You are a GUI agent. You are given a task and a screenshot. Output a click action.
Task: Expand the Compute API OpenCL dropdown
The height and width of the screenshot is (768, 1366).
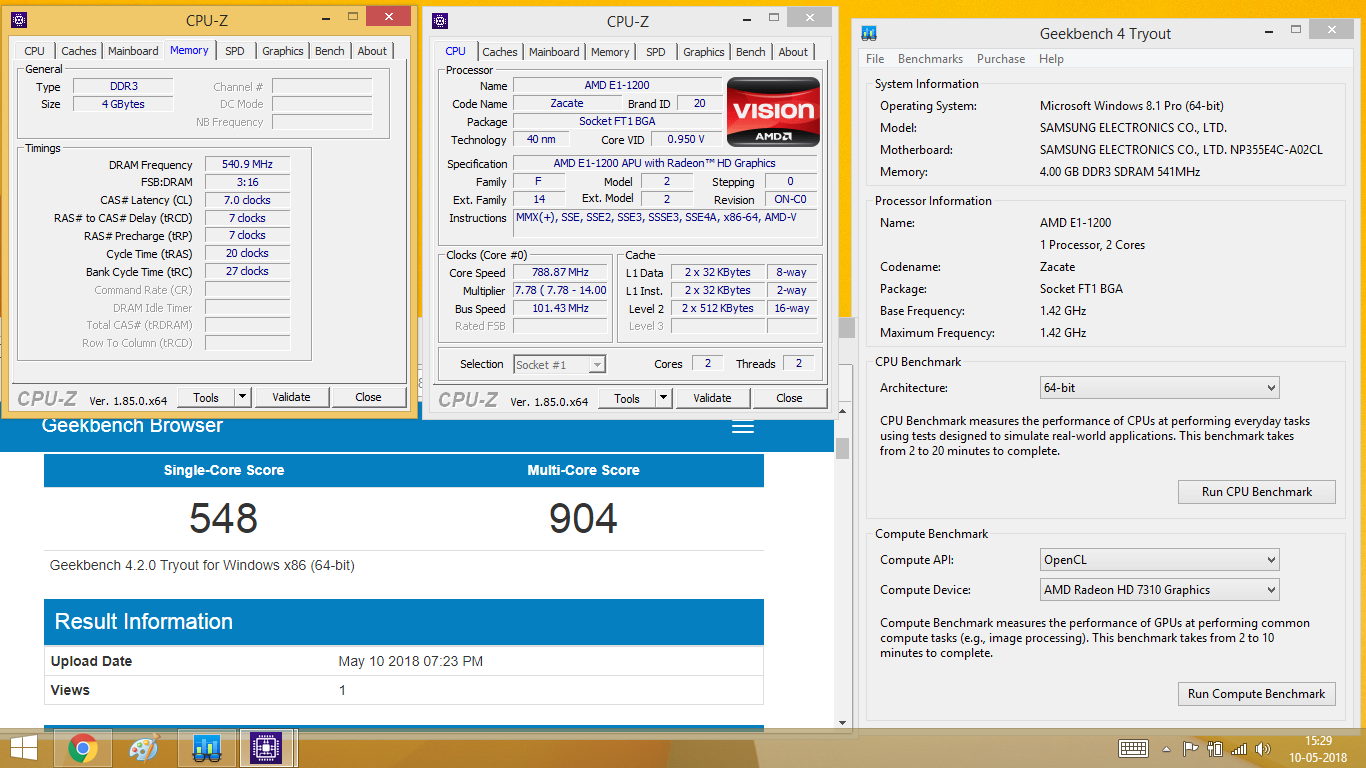click(x=1160, y=560)
